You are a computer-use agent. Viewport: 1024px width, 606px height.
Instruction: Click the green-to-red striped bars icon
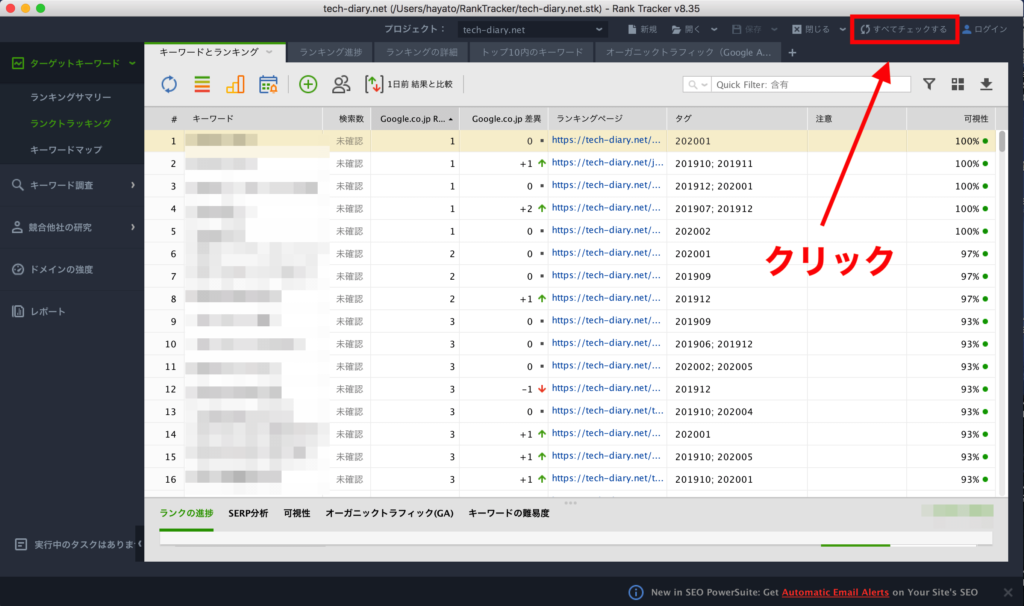(202, 84)
